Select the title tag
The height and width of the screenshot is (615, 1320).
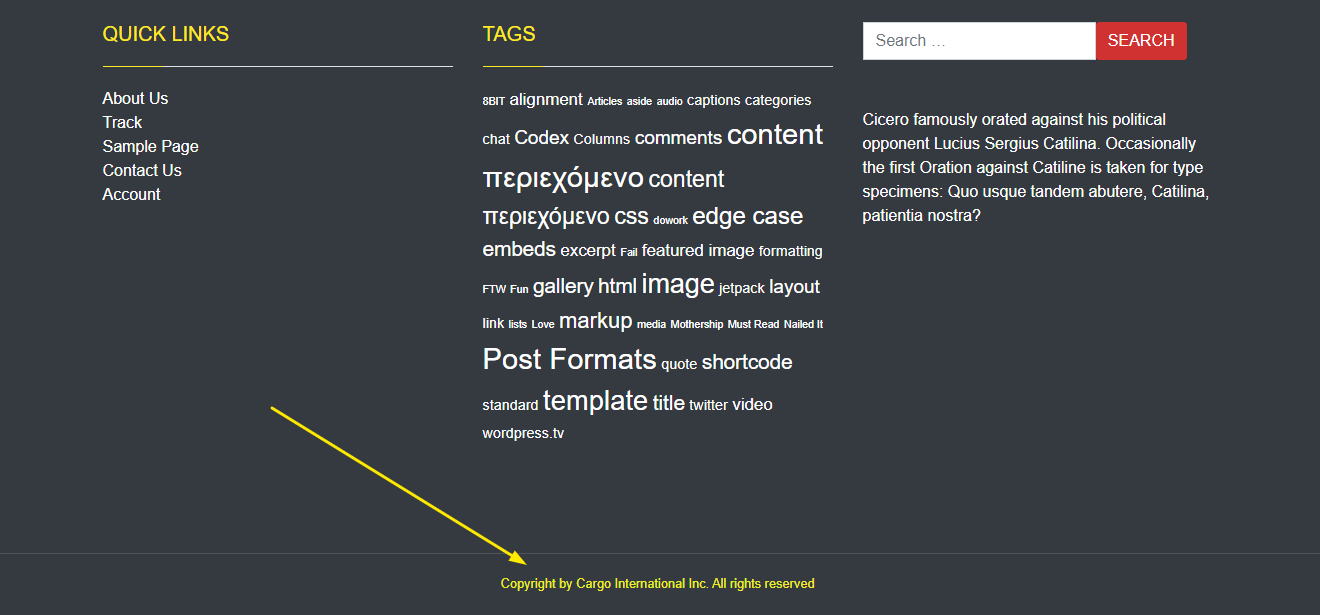[x=669, y=403]
